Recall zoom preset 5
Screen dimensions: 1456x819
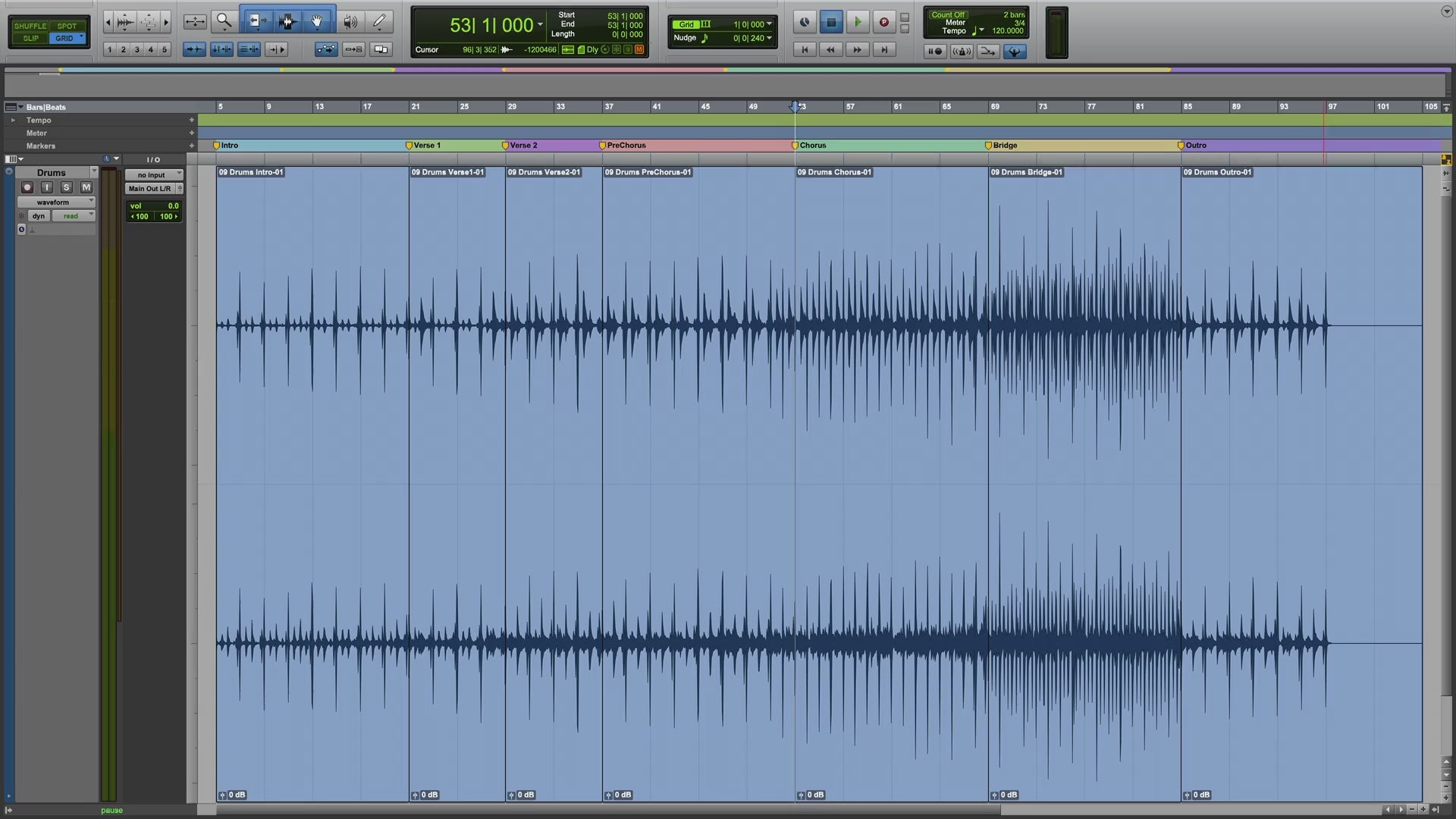165,49
